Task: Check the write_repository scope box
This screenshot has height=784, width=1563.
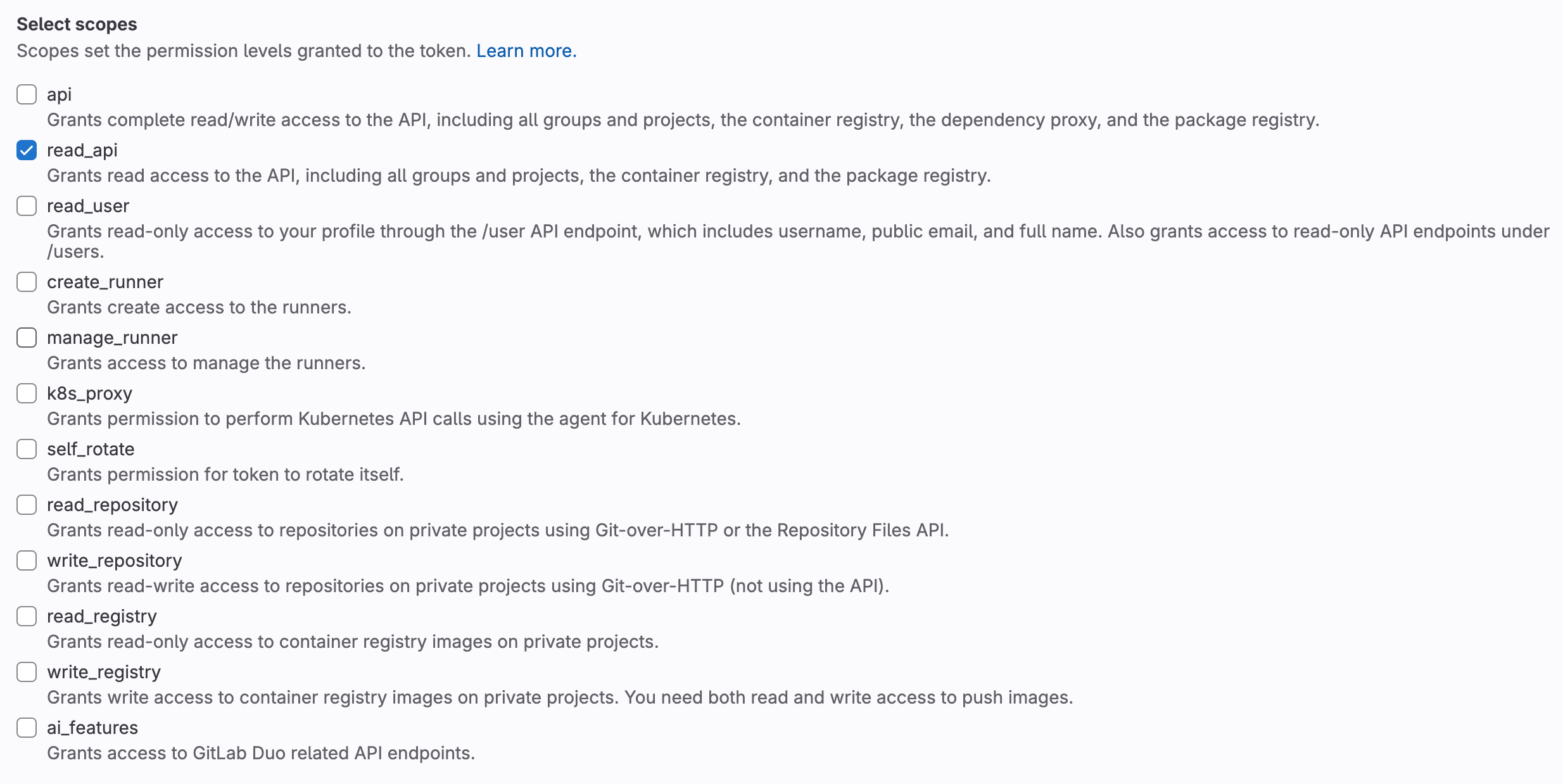Action: pyautogui.click(x=27, y=560)
